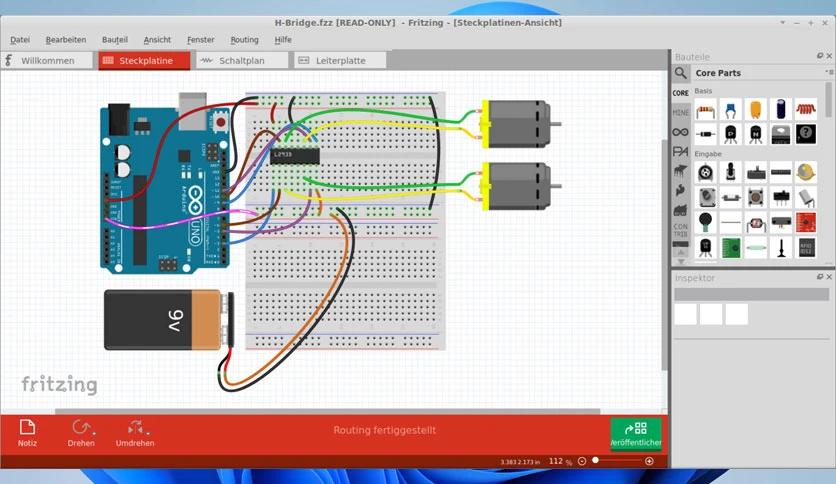The image size is (836, 484).
Task: Open the PA parts bin
Action: (x=680, y=151)
